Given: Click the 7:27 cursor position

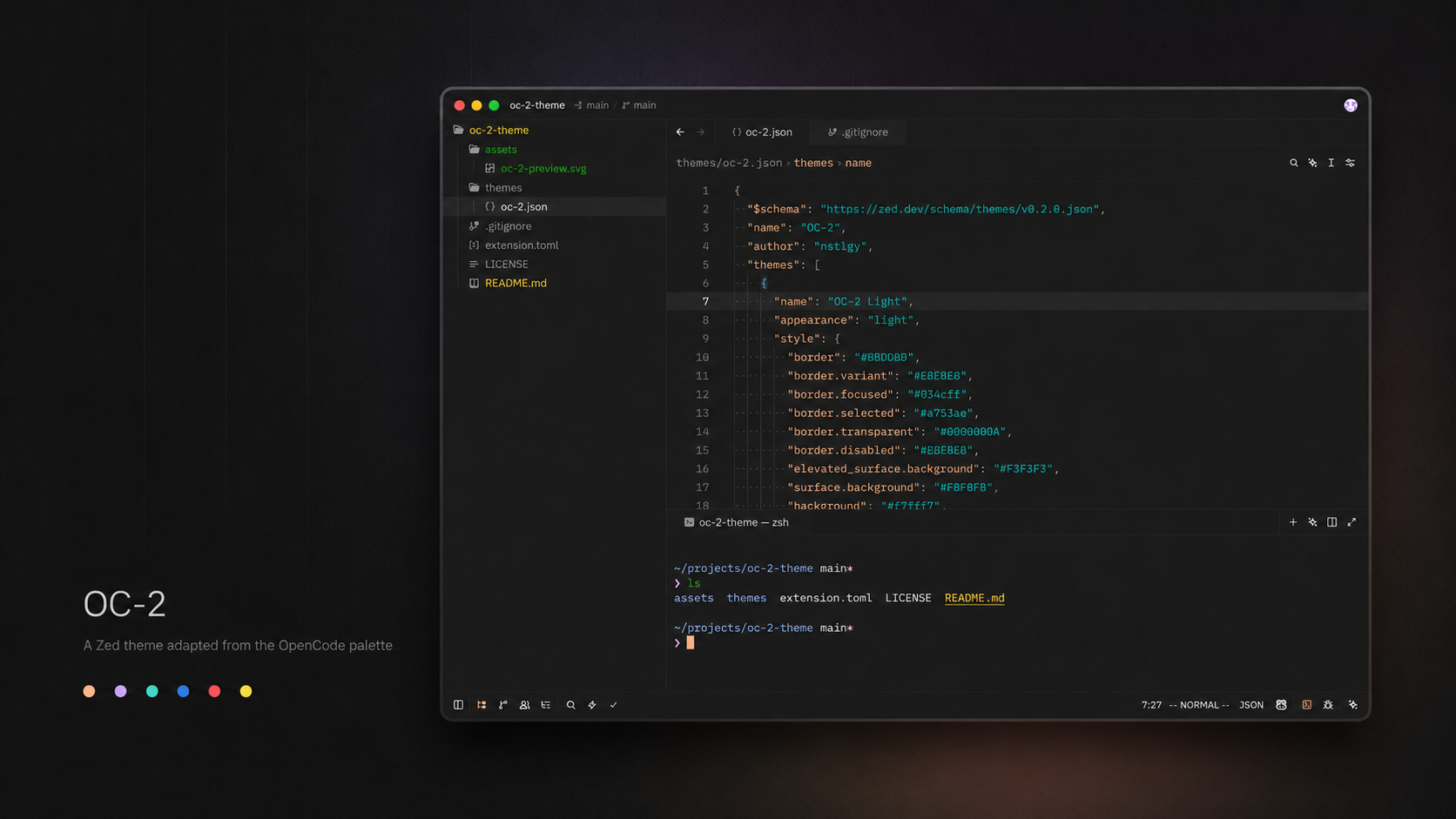Looking at the screenshot, I should 1151,705.
